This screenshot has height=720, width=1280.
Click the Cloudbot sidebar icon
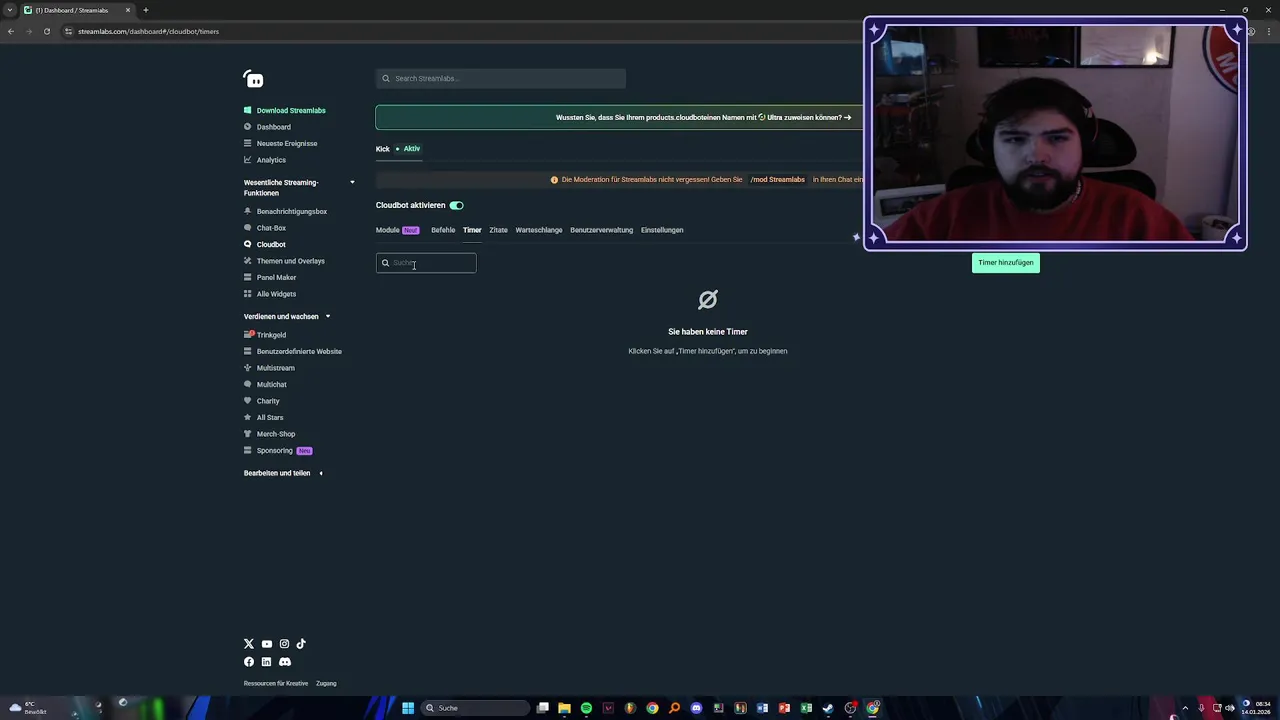(248, 244)
